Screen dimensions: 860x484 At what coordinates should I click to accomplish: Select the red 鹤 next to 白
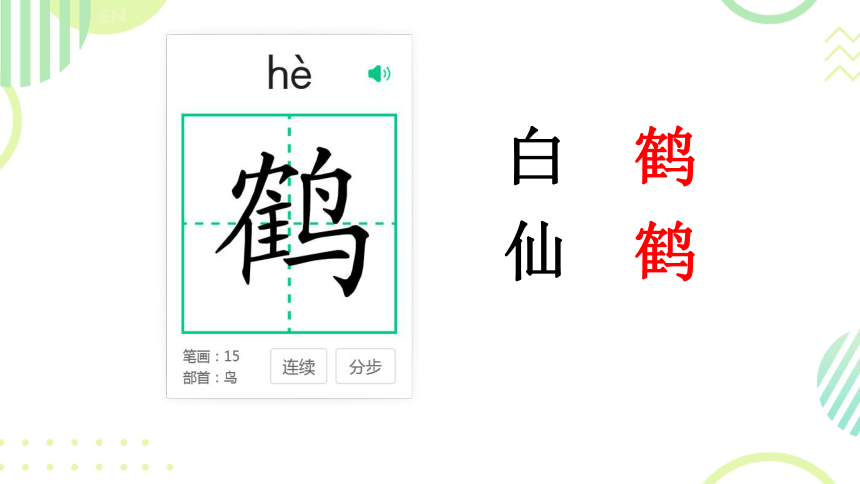point(665,156)
